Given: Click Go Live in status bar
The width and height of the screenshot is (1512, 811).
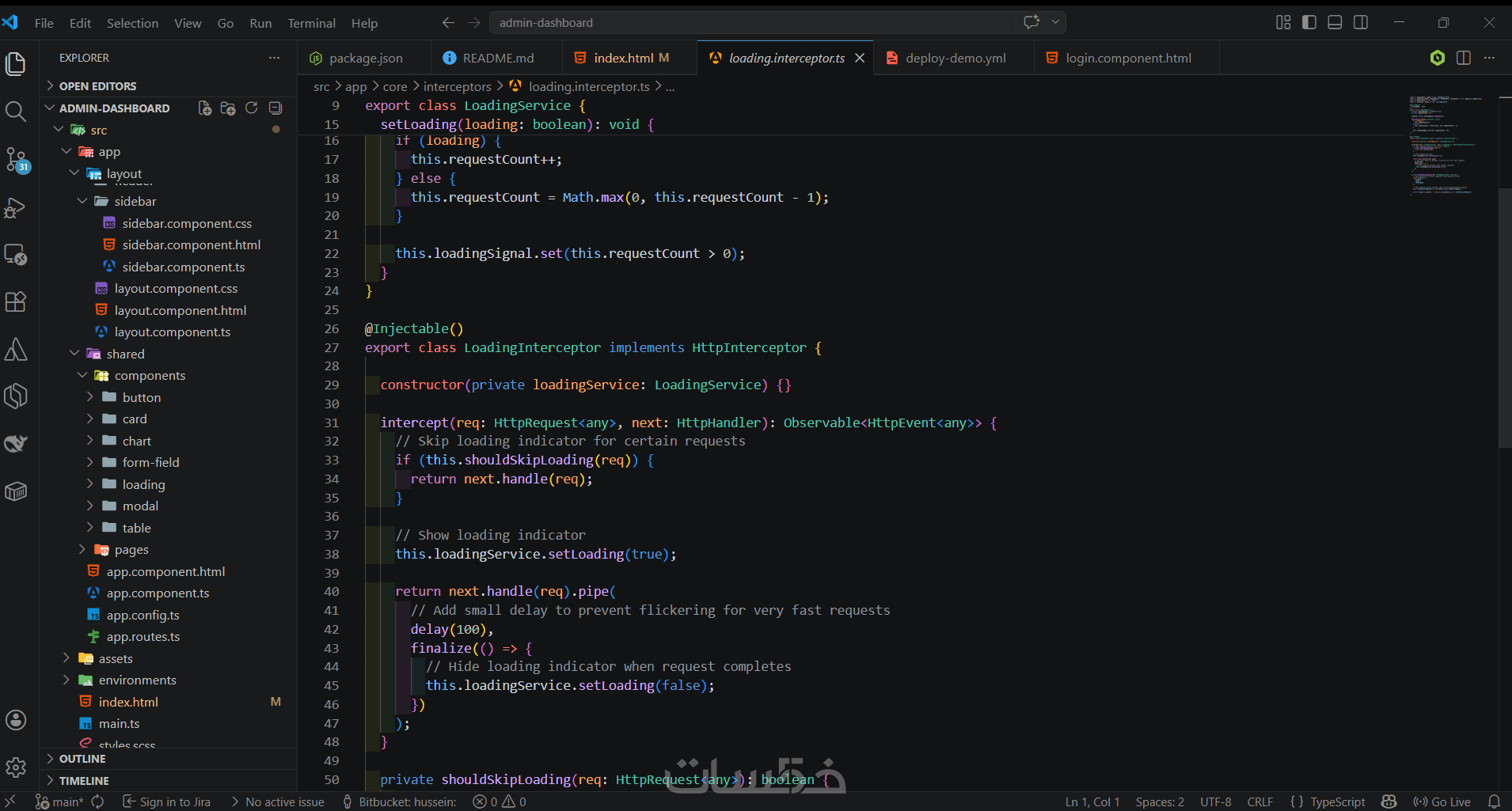Looking at the screenshot, I should [1442, 802].
